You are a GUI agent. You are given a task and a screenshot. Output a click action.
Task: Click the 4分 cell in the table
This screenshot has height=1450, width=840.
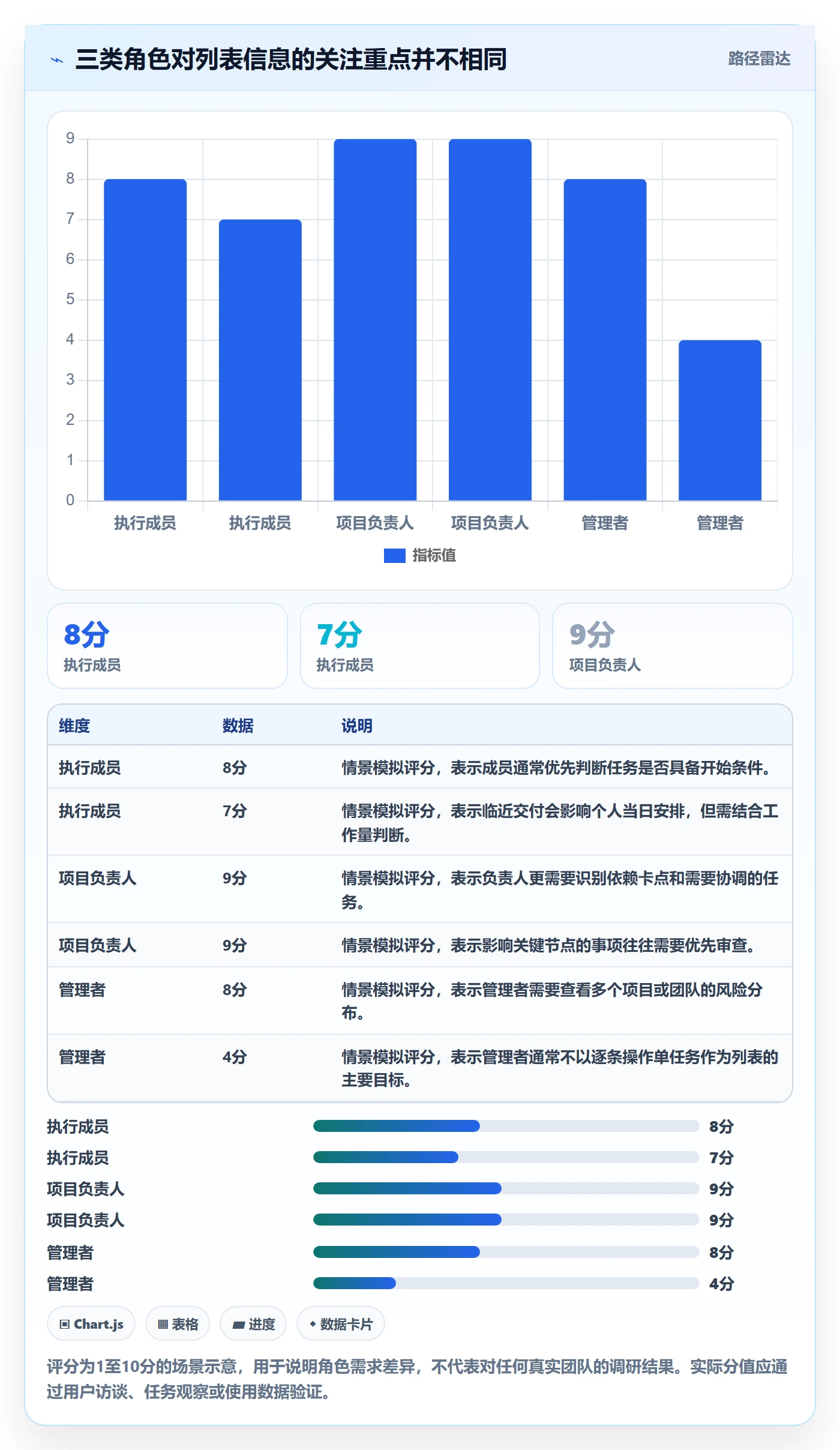click(235, 1057)
